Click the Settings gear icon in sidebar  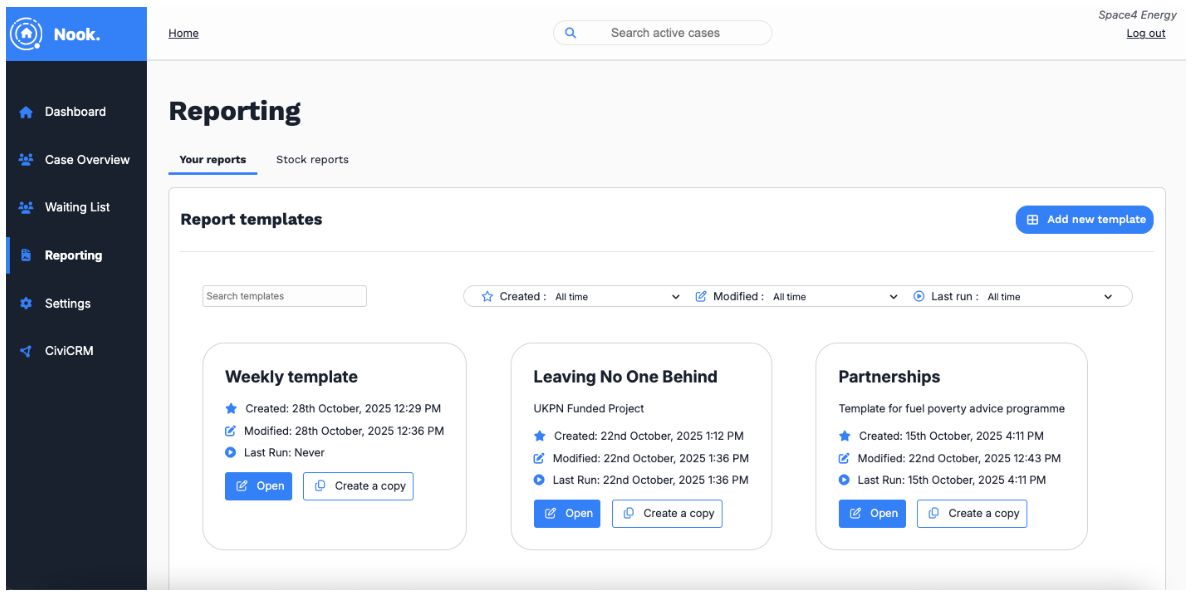tap(26, 304)
